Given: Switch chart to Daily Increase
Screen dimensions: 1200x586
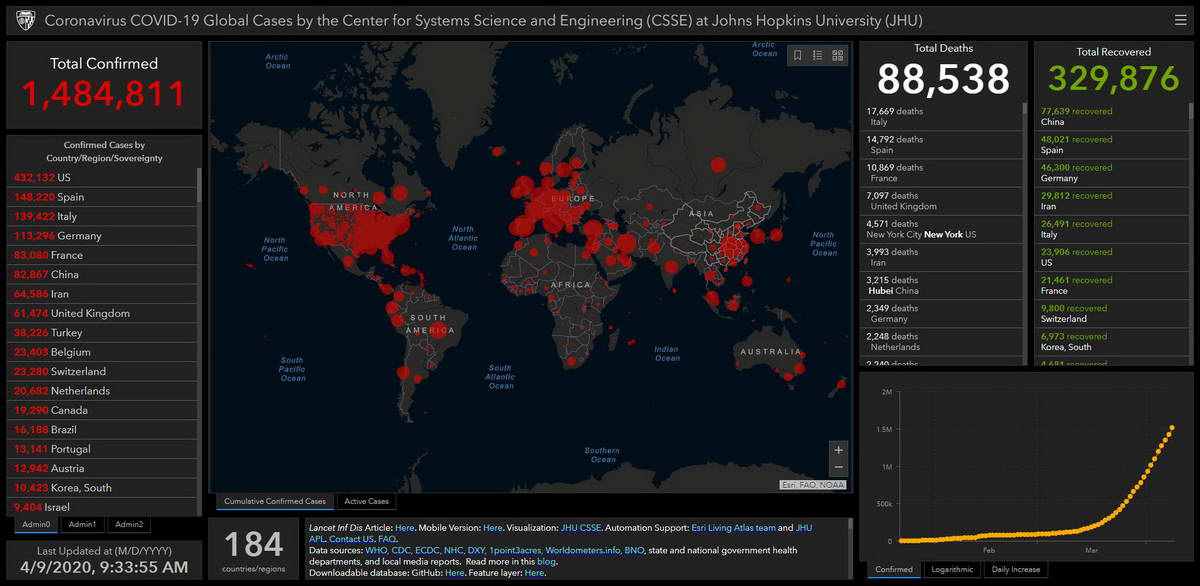Looking at the screenshot, I should pyautogui.click(x=1015, y=569).
